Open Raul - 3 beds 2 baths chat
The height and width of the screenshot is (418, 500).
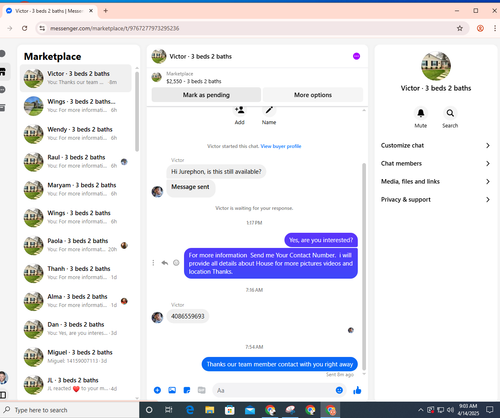click(76, 161)
